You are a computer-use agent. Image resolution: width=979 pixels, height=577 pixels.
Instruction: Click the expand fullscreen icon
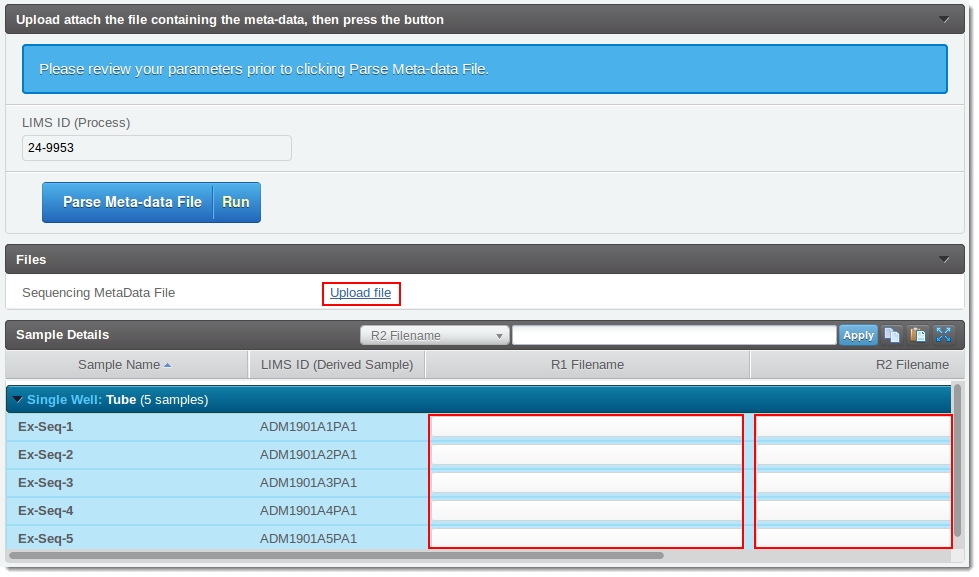(x=943, y=335)
